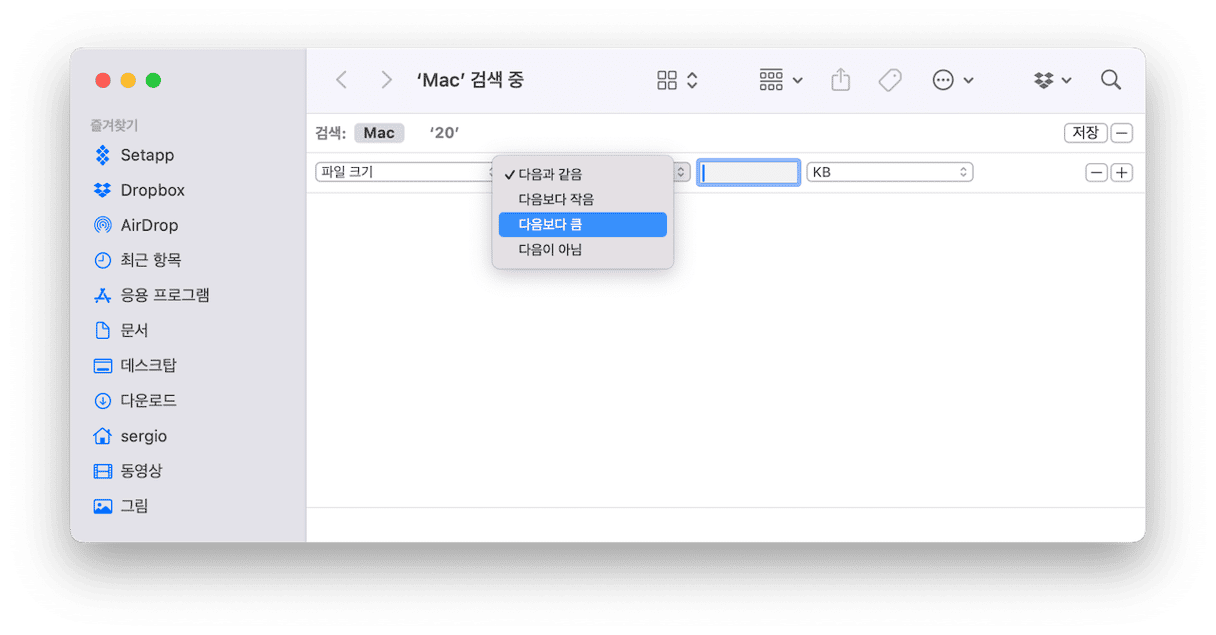Open the group-by view options dropdown
1216x635 pixels.
[781, 80]
